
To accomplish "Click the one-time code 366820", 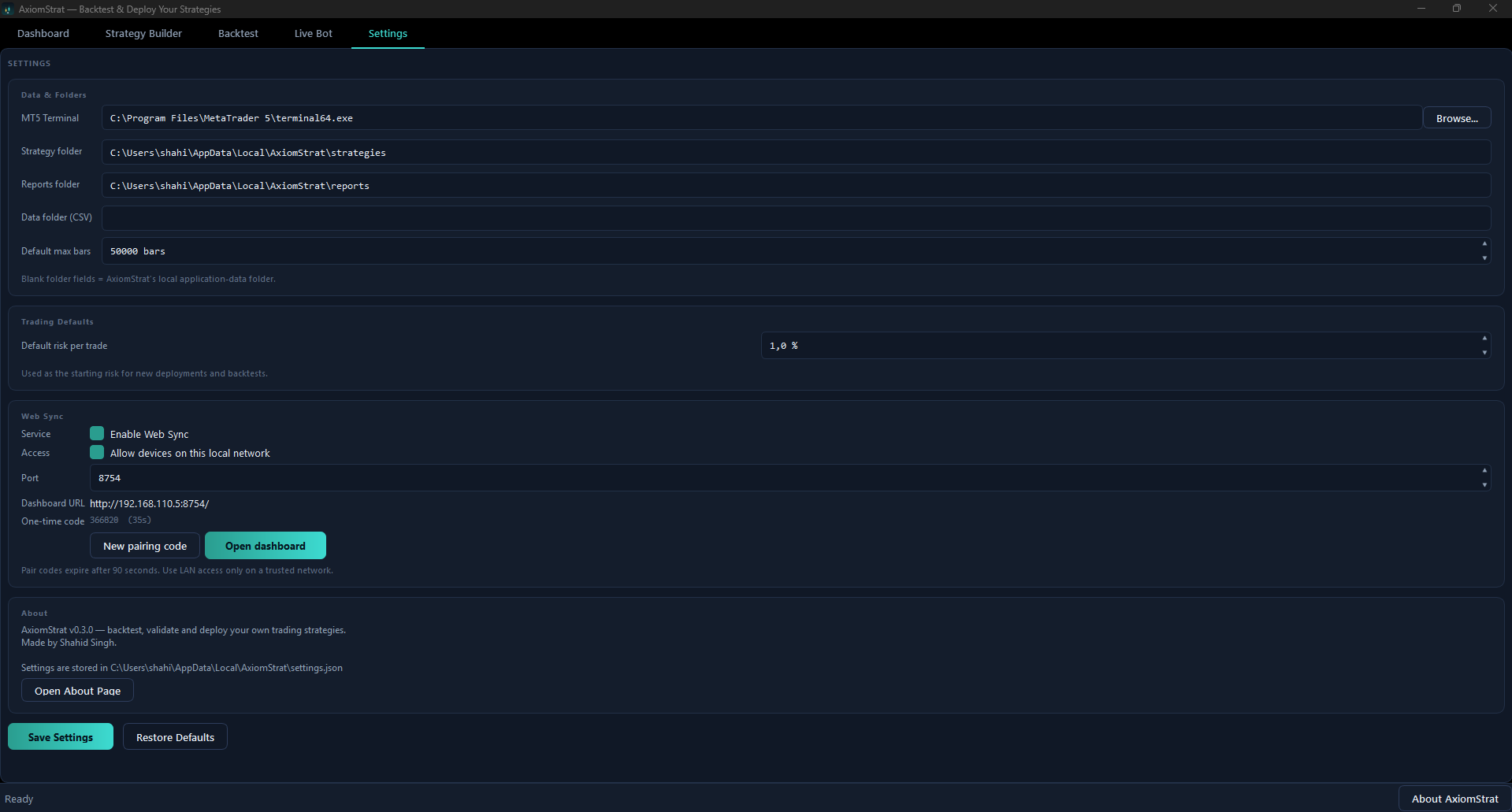I will [104, 520].
